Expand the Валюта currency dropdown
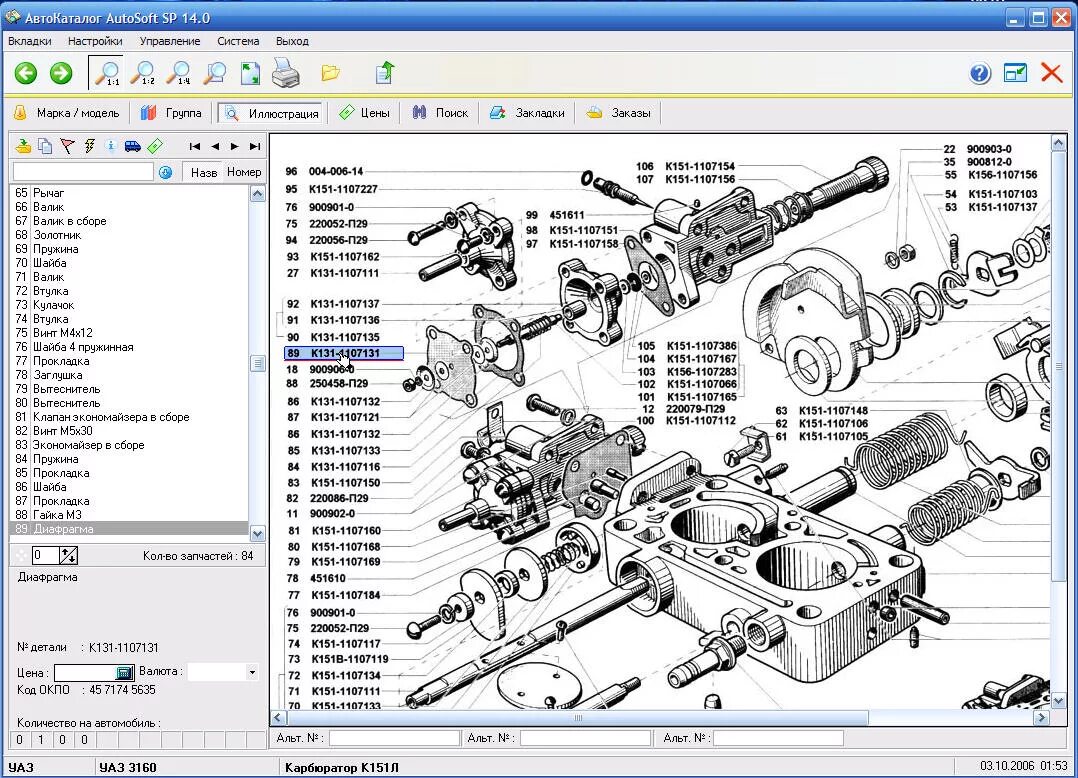Image resolution: width=1078 pixels, height=778 pixels. click(252, 672)
